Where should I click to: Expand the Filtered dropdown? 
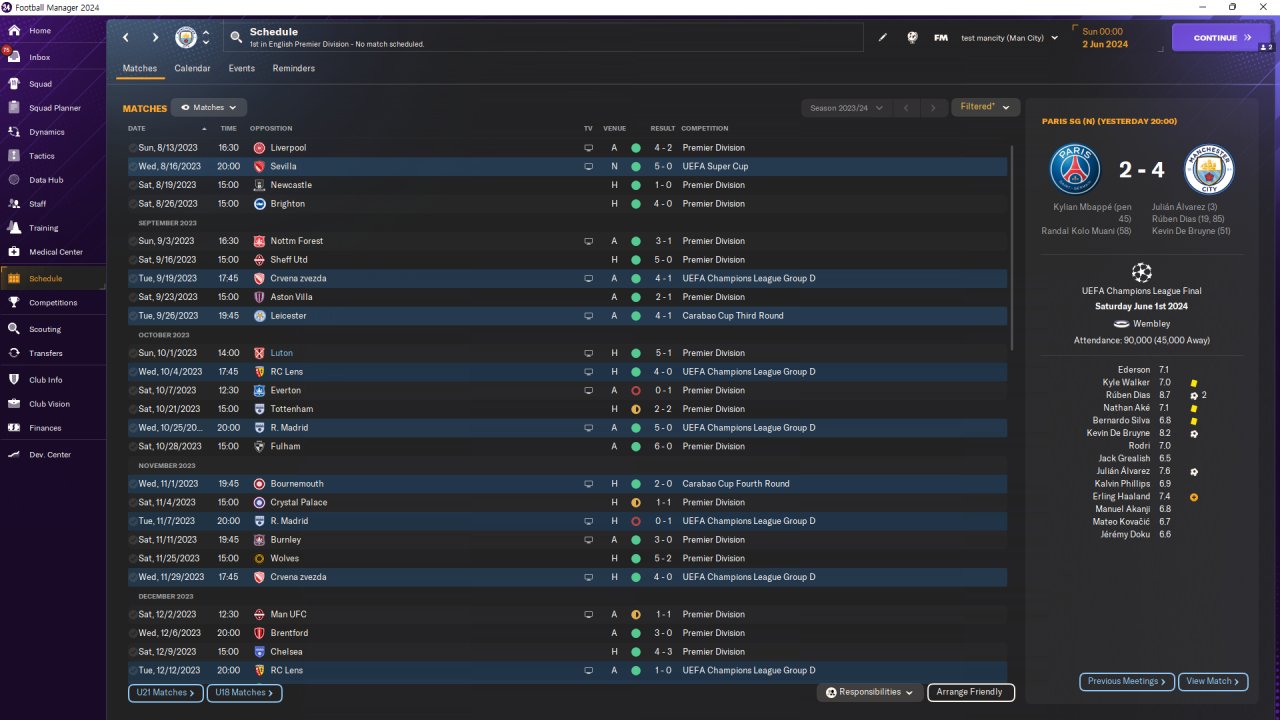pyautogui.click(x=985, y=107)
